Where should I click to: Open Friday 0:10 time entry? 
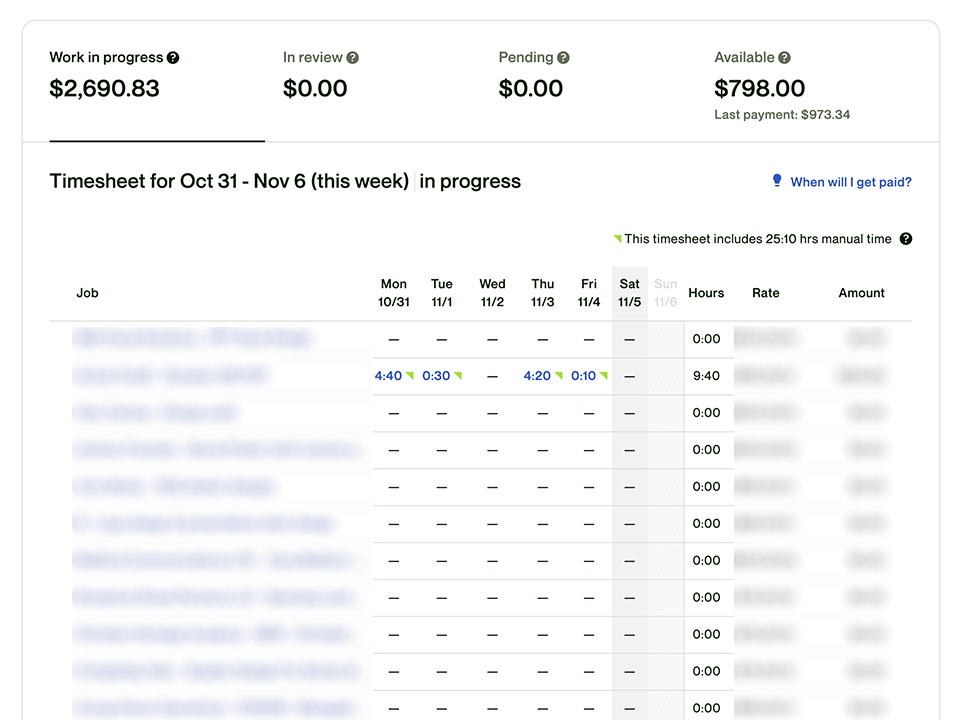[583, 376]
